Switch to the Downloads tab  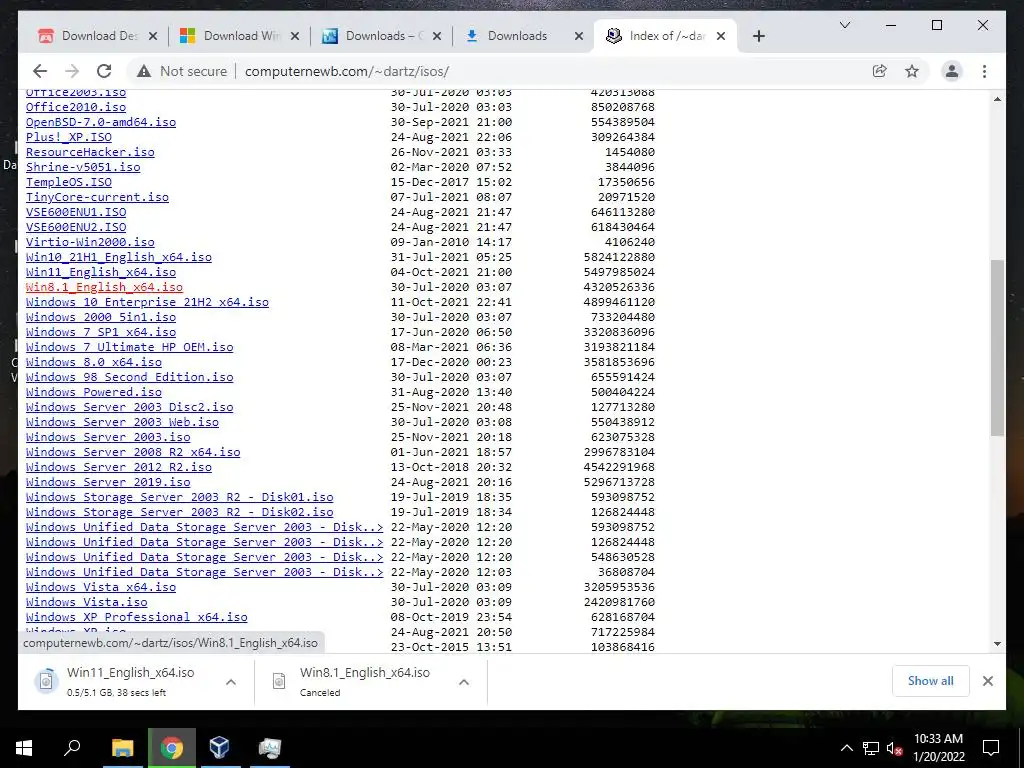point(522,36)
